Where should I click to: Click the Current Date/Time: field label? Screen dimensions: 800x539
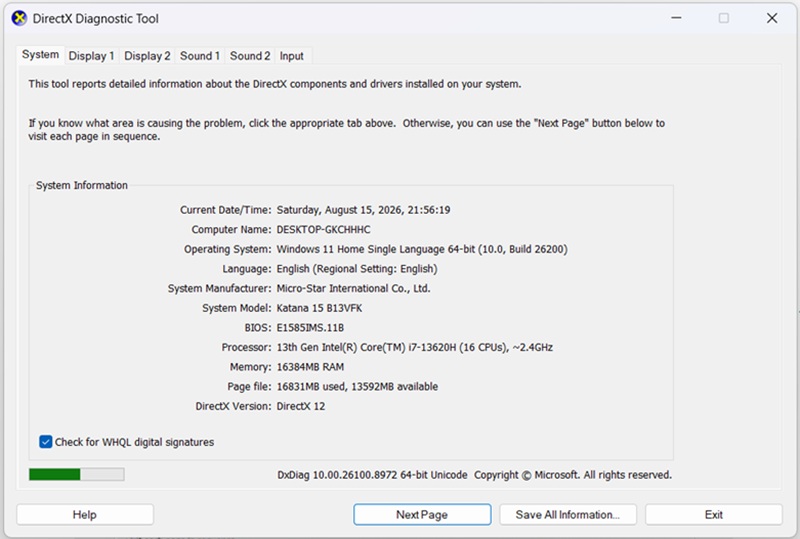pos(226,210)
